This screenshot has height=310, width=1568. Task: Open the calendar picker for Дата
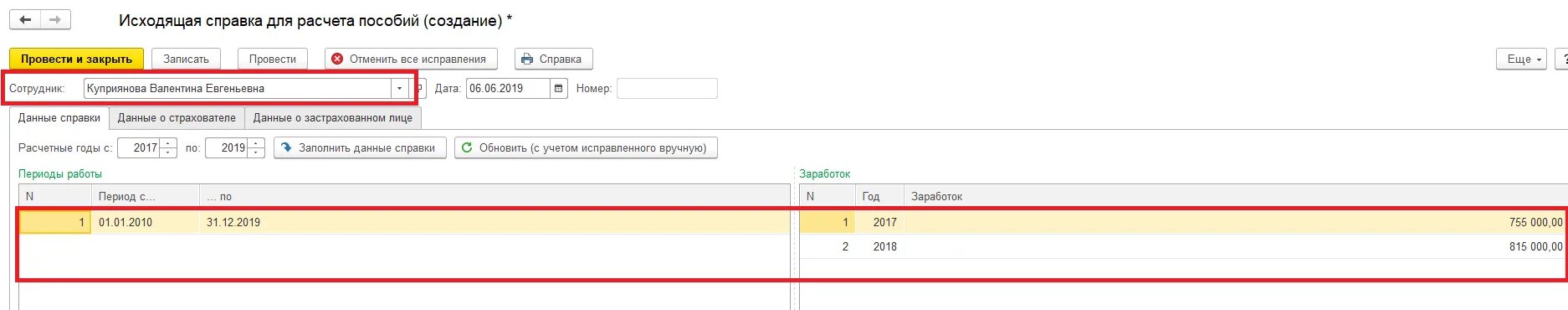(x=559, y=88)
